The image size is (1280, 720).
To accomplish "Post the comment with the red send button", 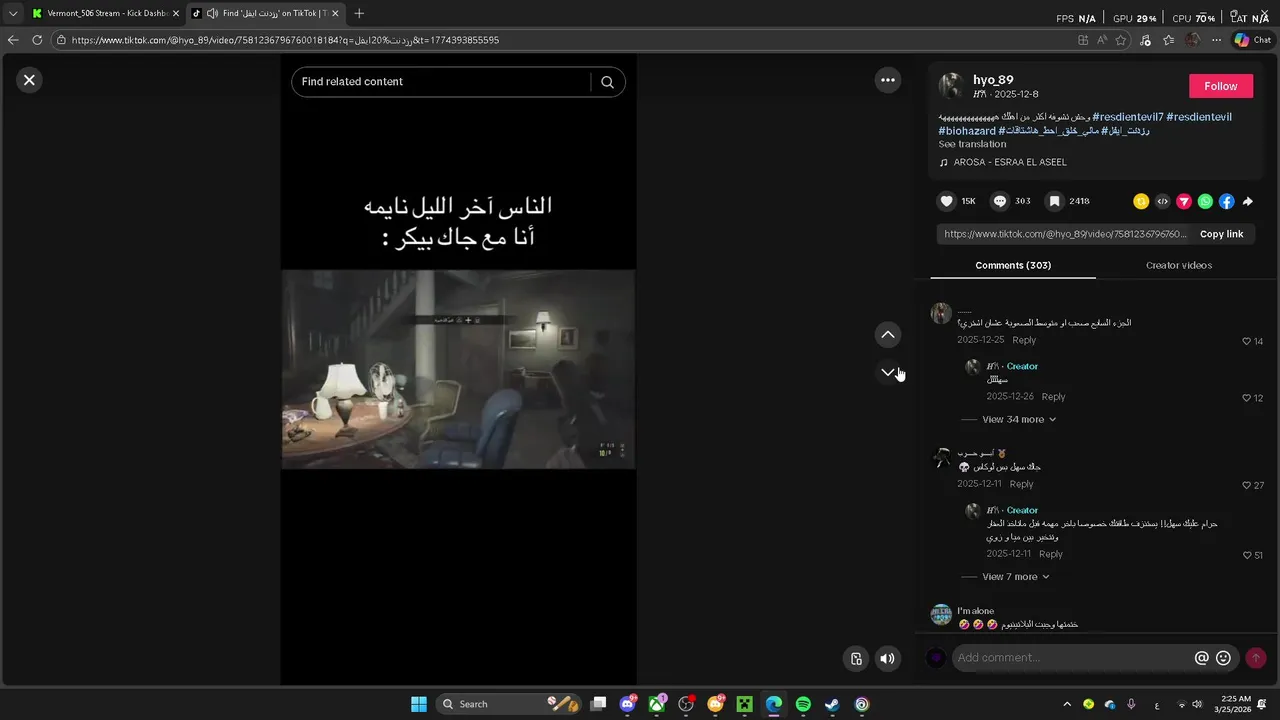I will [1256, 658].
